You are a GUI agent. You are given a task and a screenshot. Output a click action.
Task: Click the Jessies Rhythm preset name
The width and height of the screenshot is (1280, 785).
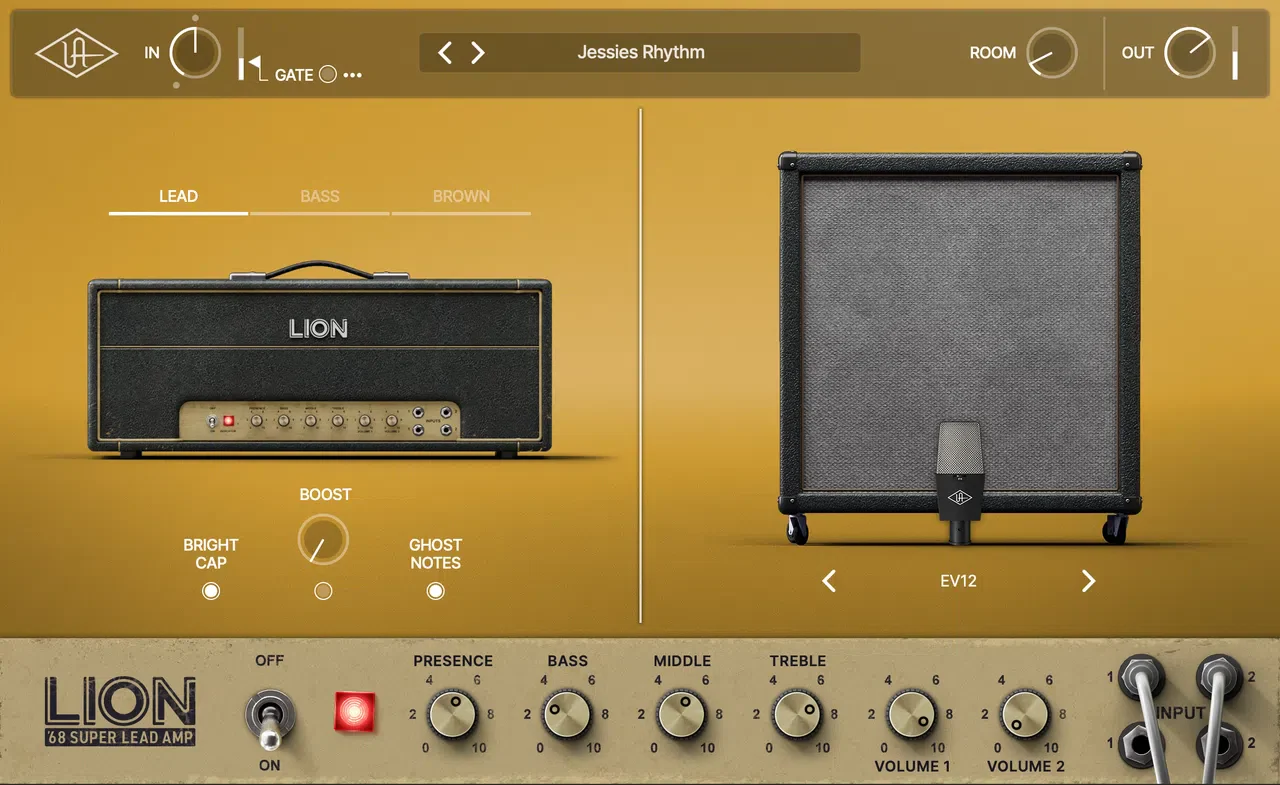coord(640,52)
